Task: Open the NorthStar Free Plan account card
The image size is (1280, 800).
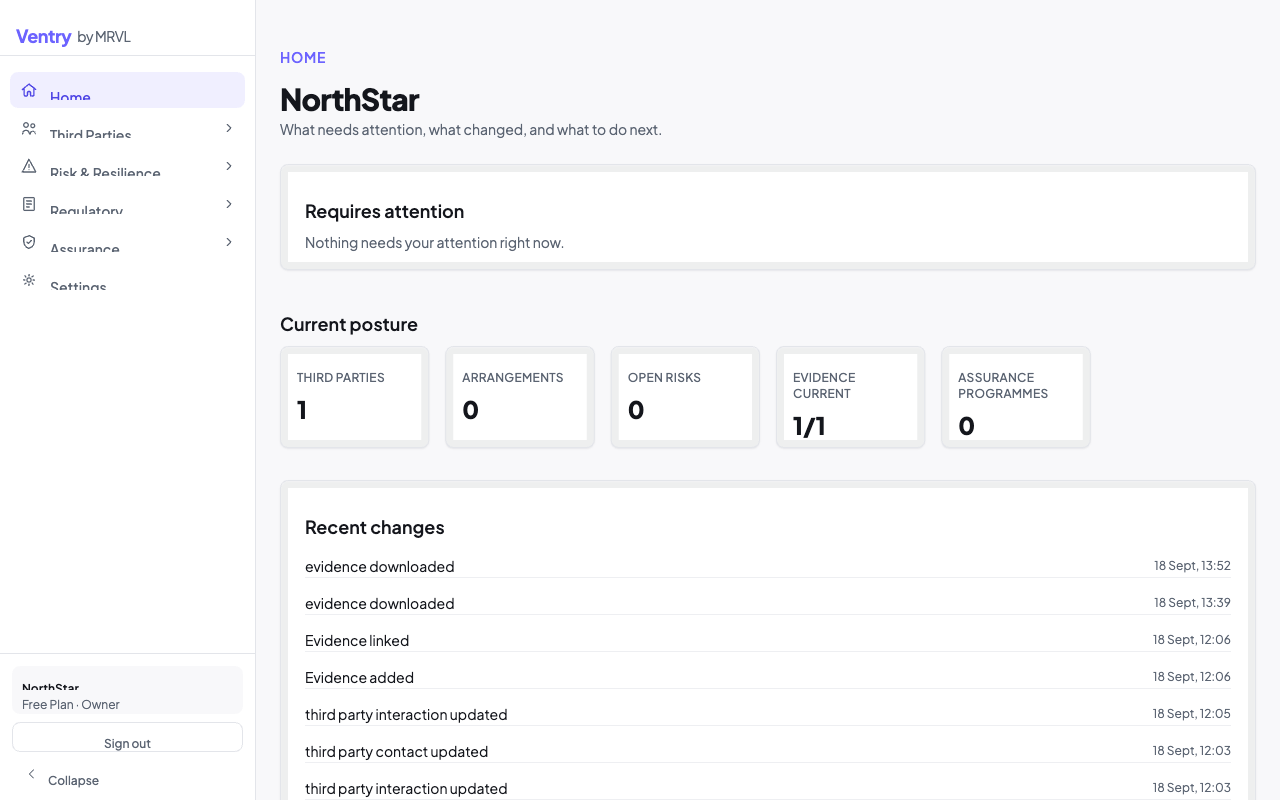Action: coord(127,690)
